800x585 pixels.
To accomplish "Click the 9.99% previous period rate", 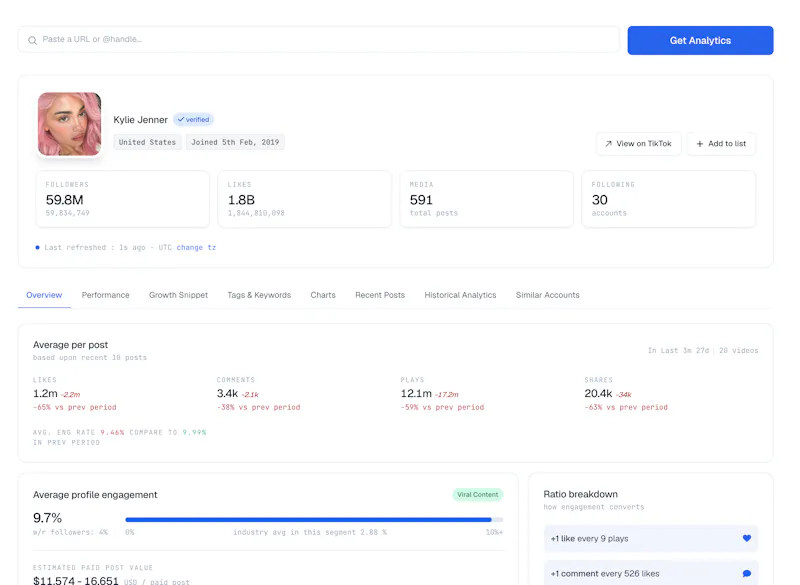I will pyautogui.click(x=194, y=432).
